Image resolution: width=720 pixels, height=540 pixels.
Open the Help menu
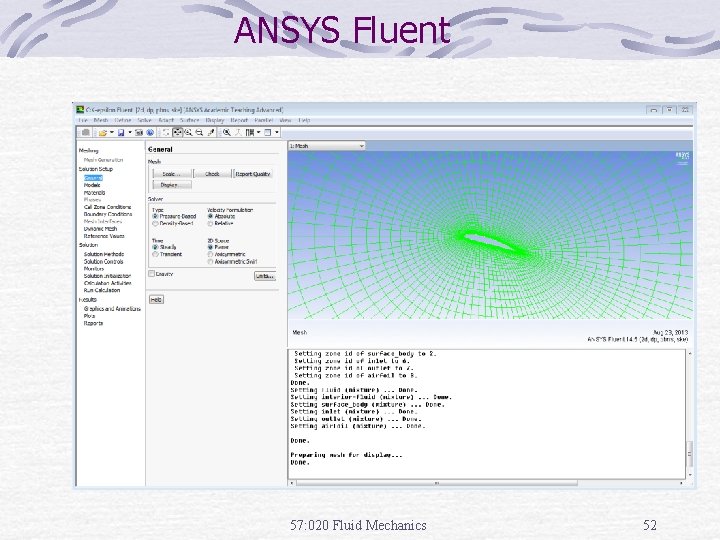(304, 120)
